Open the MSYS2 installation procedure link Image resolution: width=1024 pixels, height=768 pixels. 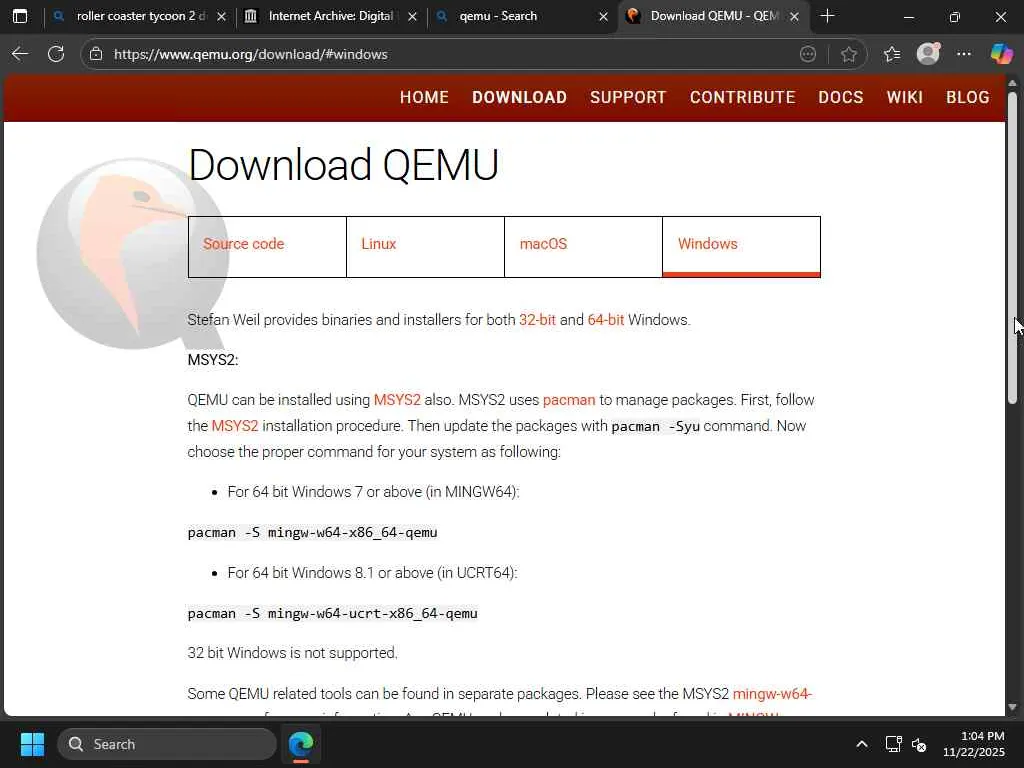[x=235, y=426]
